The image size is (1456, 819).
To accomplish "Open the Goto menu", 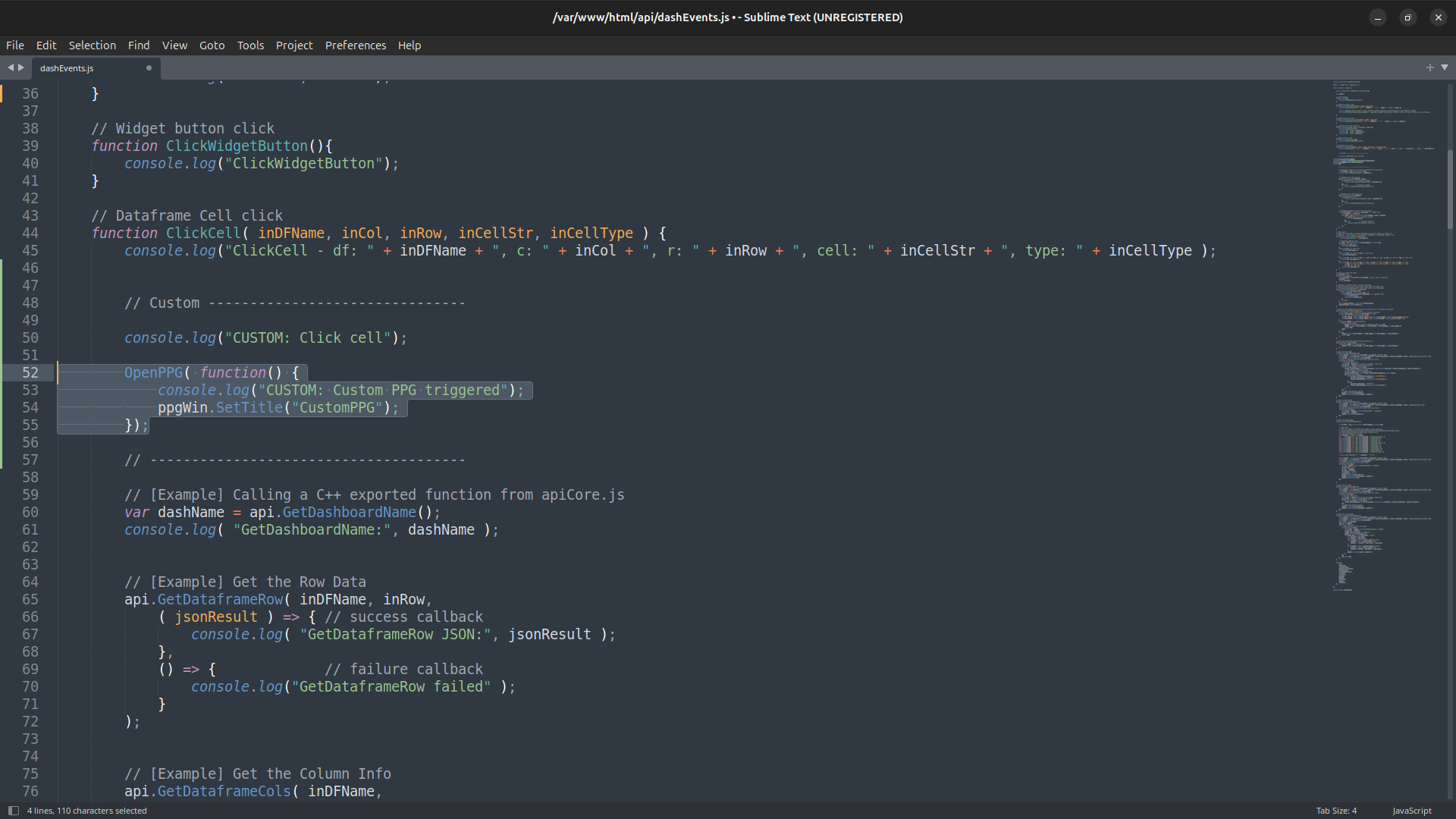I will [212, 45].
